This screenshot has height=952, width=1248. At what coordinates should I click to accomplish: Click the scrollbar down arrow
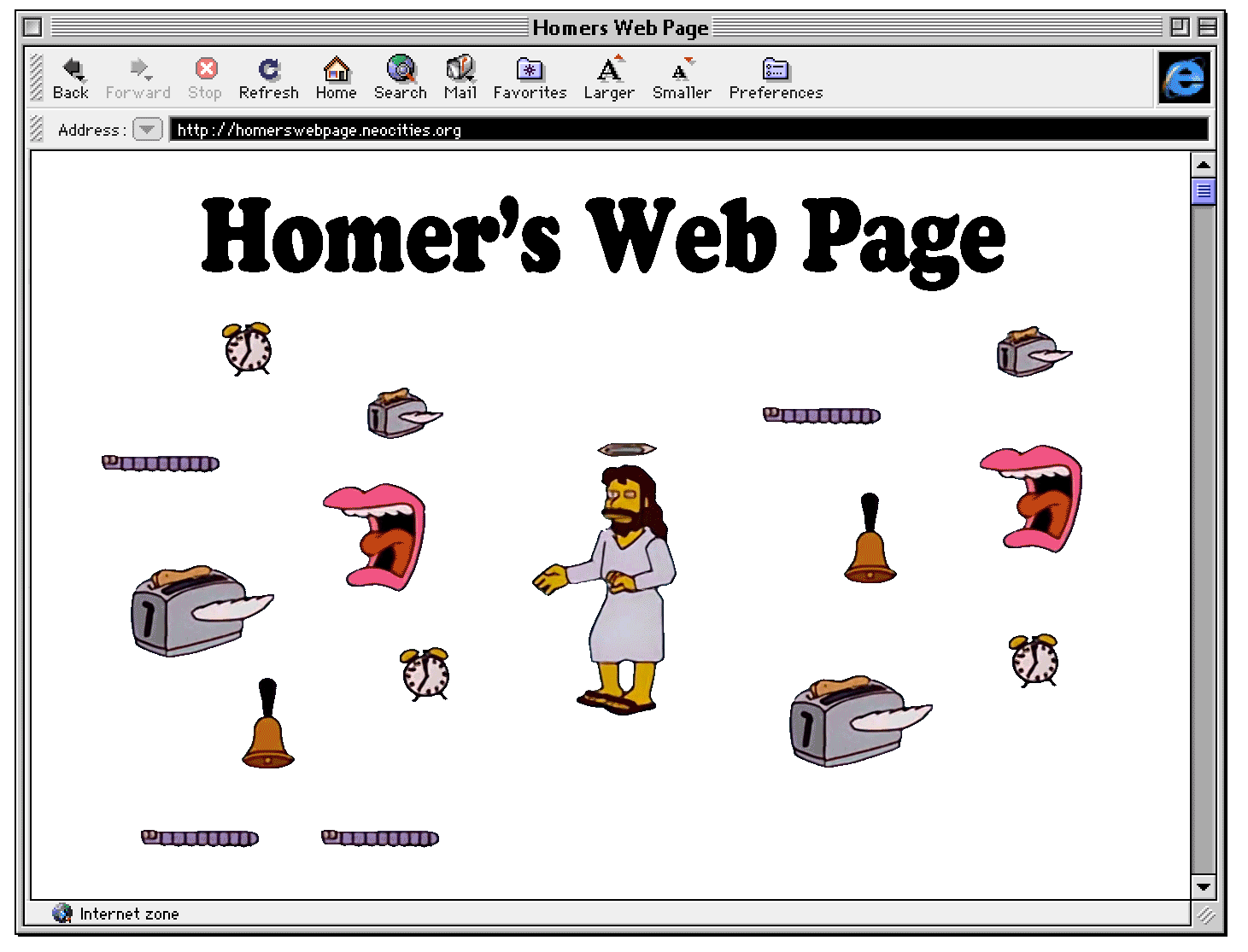1204,888
